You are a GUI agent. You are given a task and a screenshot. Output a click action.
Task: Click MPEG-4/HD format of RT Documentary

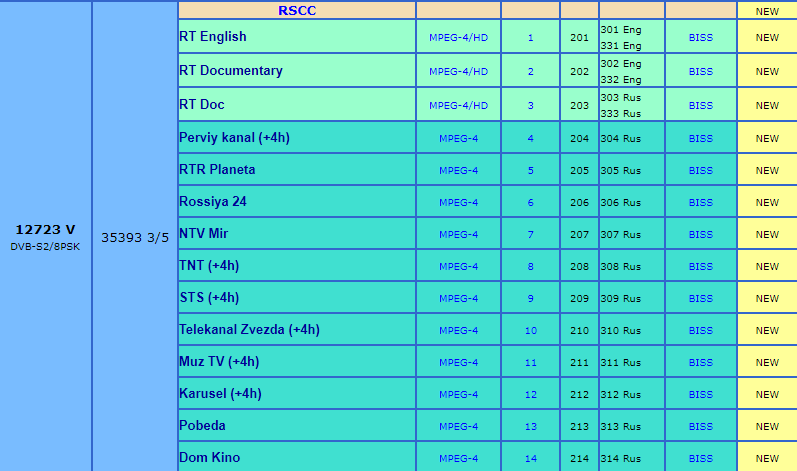[x=459, y=72]
